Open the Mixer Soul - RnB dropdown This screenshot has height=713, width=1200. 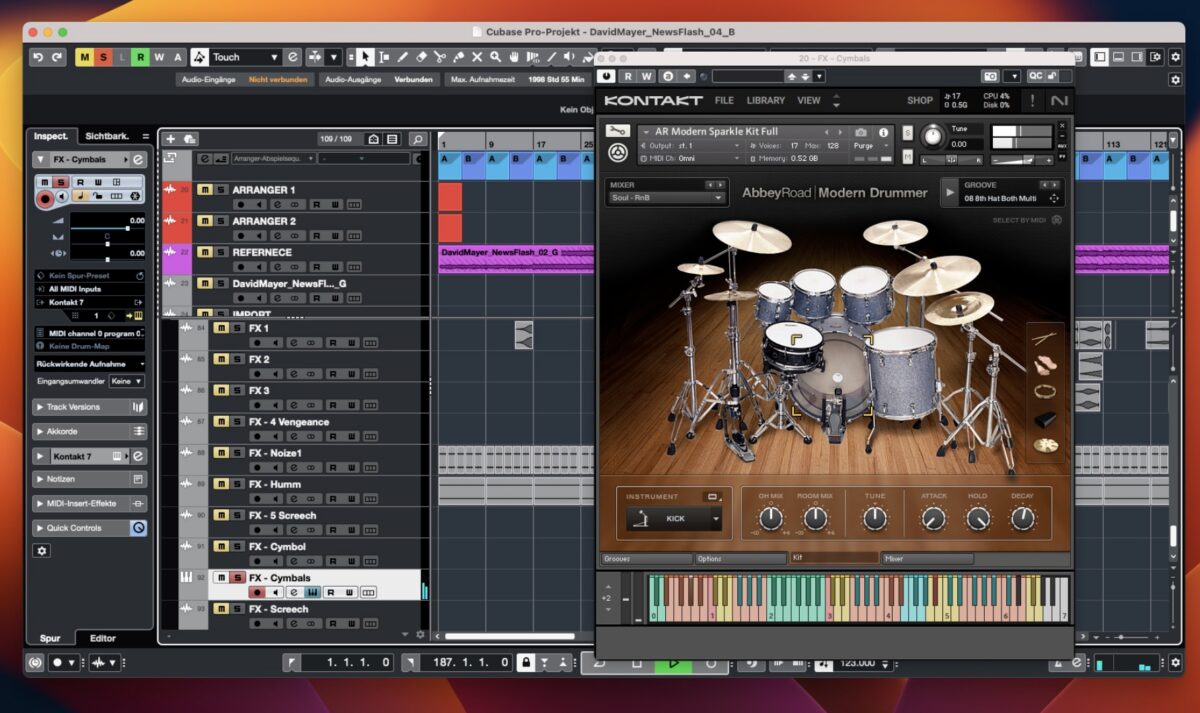pyautogui.click(x=666, y=198)
